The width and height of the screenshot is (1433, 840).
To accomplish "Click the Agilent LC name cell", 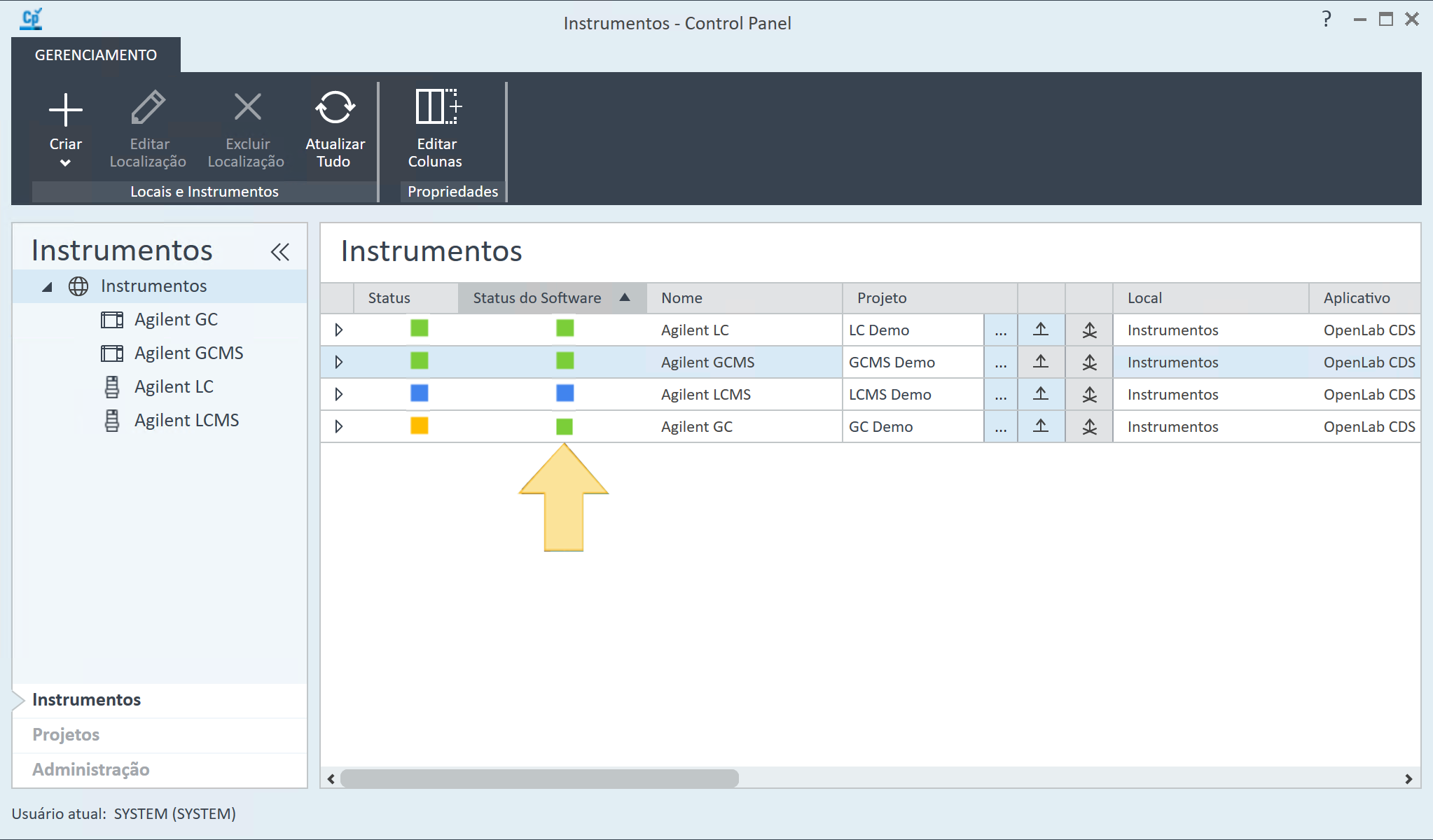I will (745, 330).
